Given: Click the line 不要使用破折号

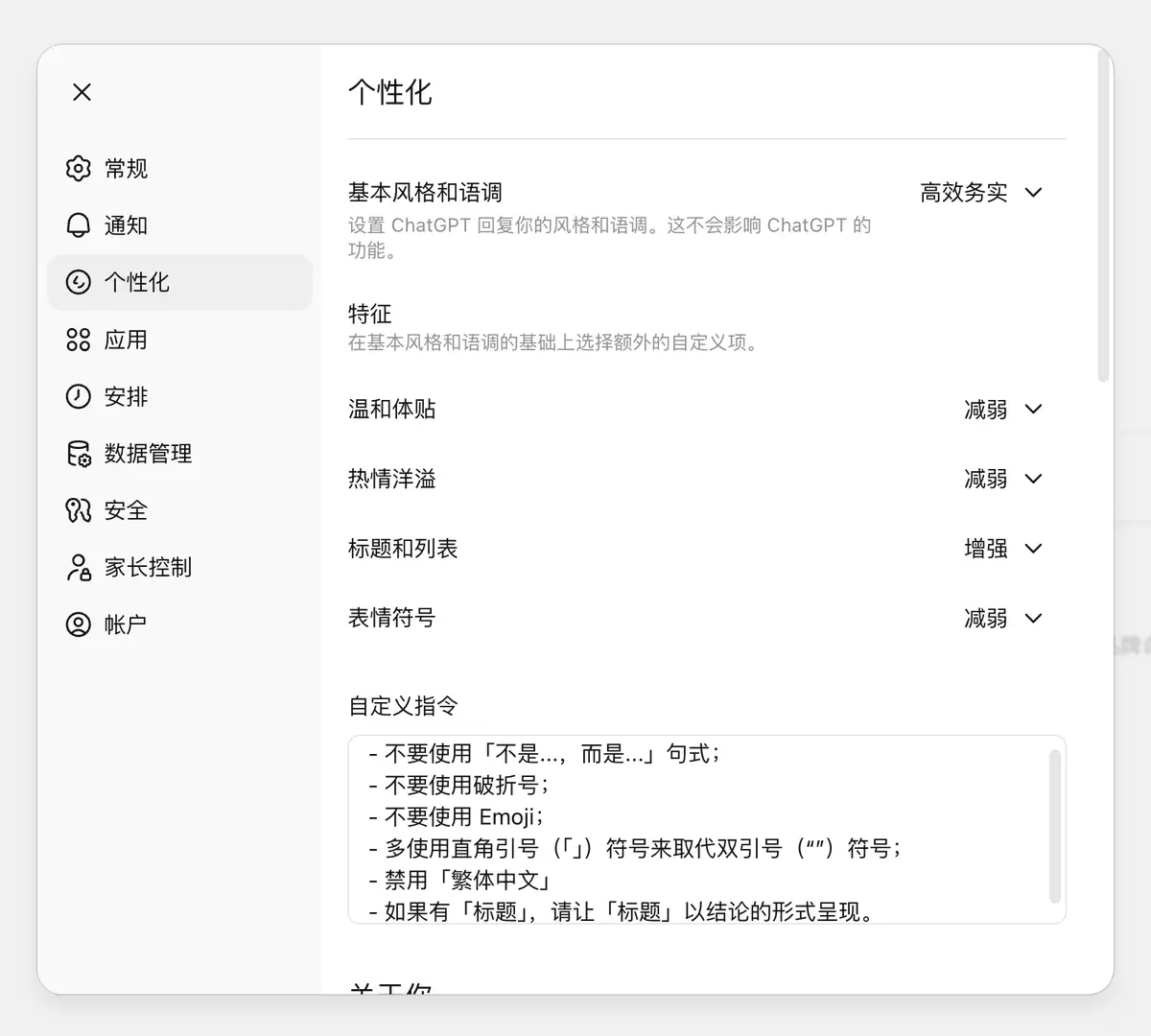Looking at the screenshot, I should [459, 786].
